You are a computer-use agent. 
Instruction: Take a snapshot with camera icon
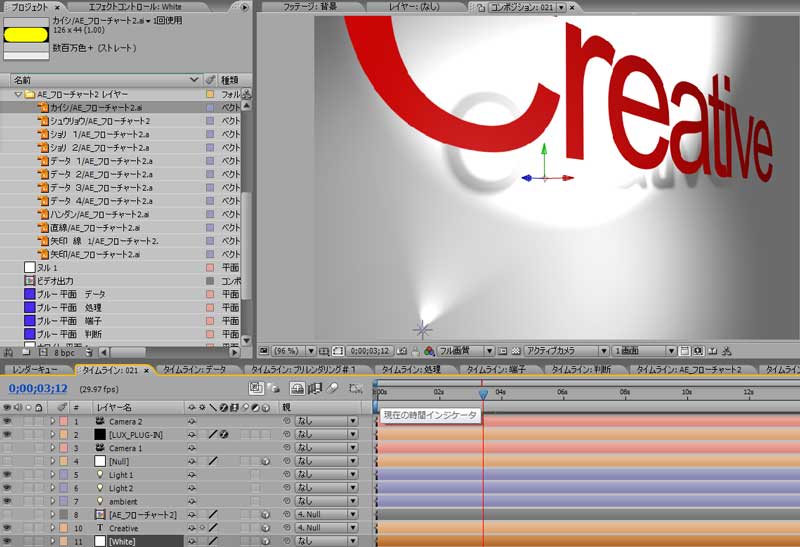(x=402, y=351)
